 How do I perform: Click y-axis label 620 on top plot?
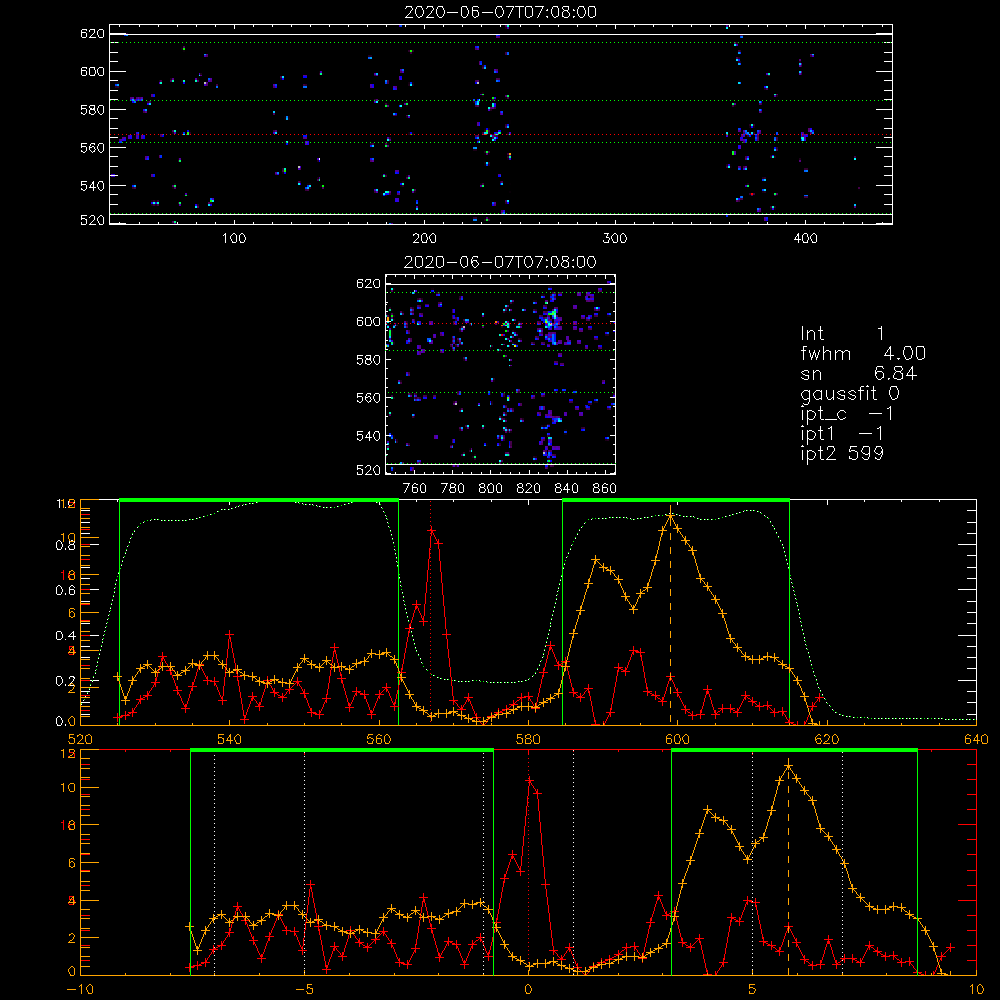[92, 33]
